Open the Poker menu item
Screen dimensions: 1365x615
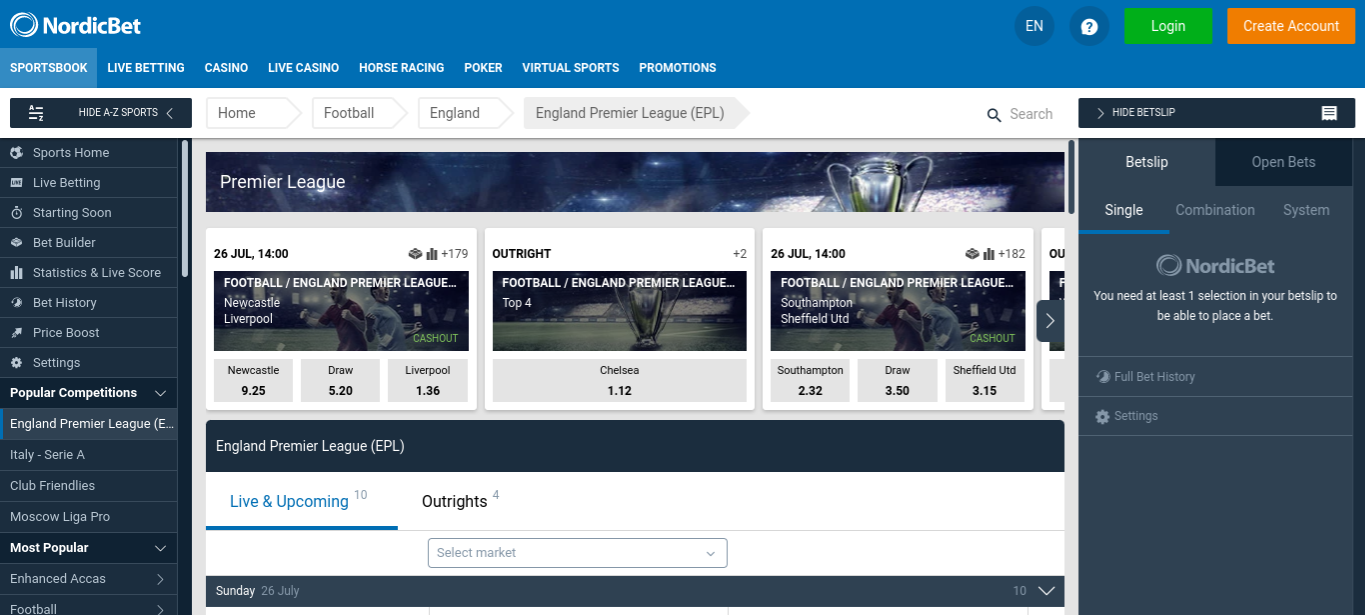click(x=483, y=68)
